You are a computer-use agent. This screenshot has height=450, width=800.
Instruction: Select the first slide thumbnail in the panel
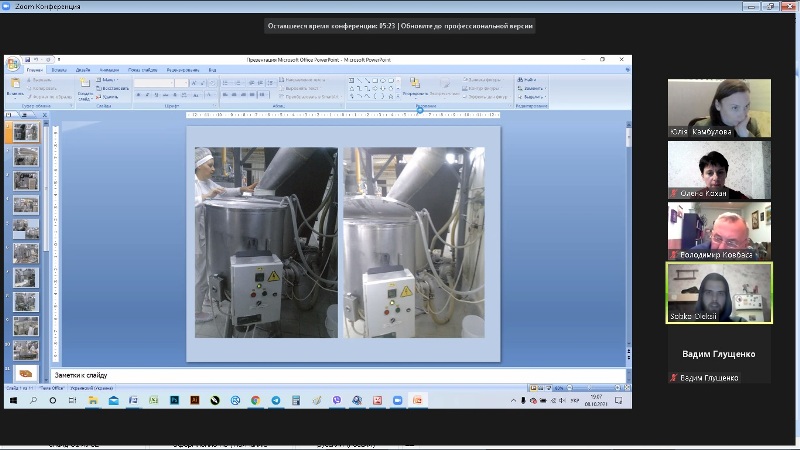coord(26,132)
